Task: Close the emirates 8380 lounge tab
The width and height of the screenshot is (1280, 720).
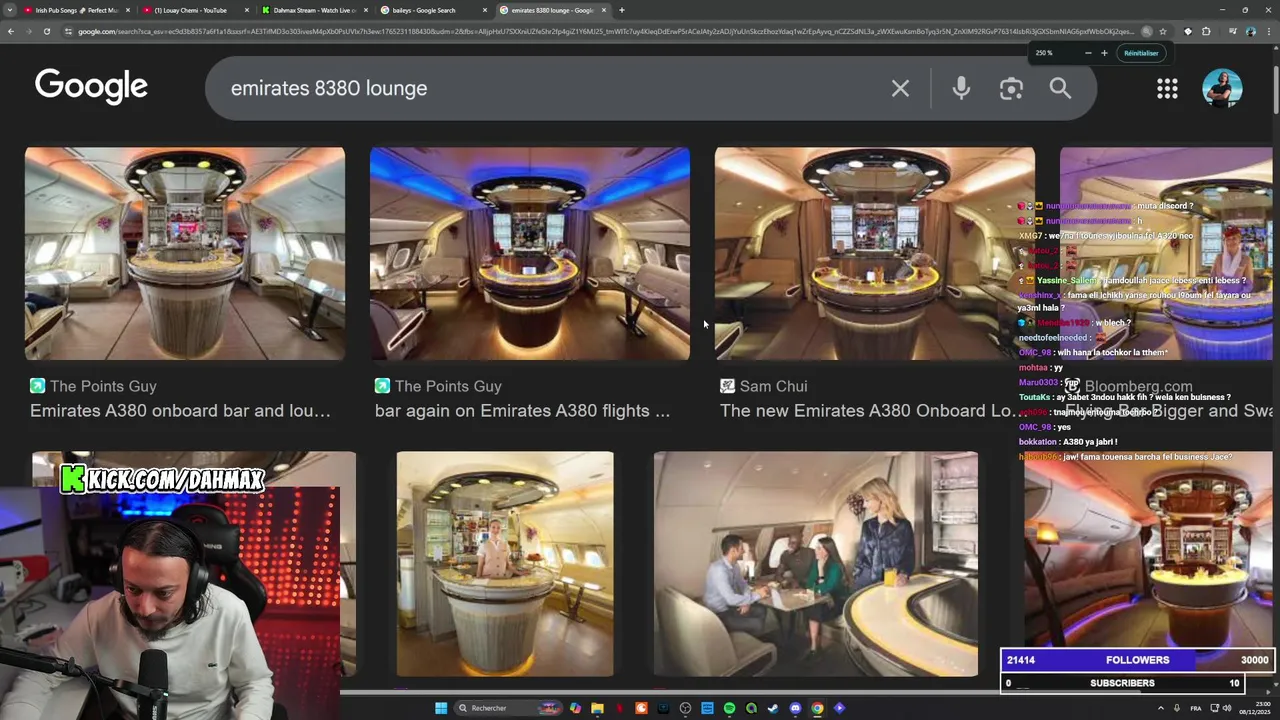Action: point(604,10)
